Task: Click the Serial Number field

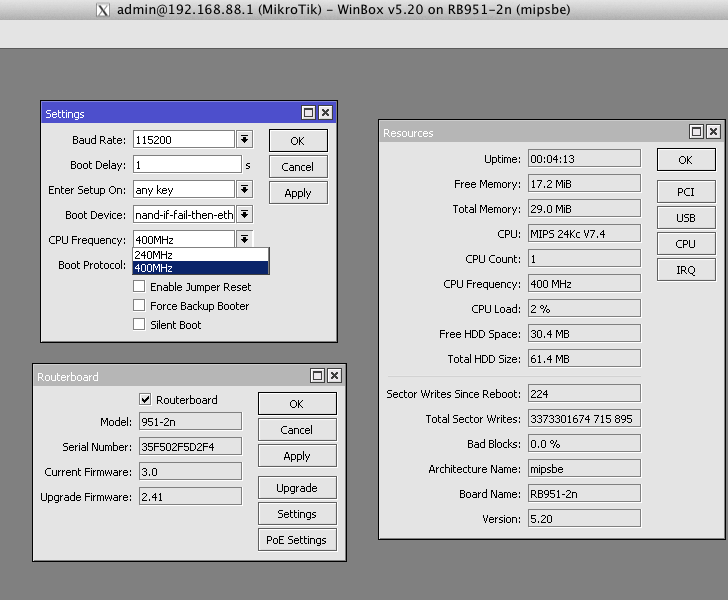Action: point(190,446)
